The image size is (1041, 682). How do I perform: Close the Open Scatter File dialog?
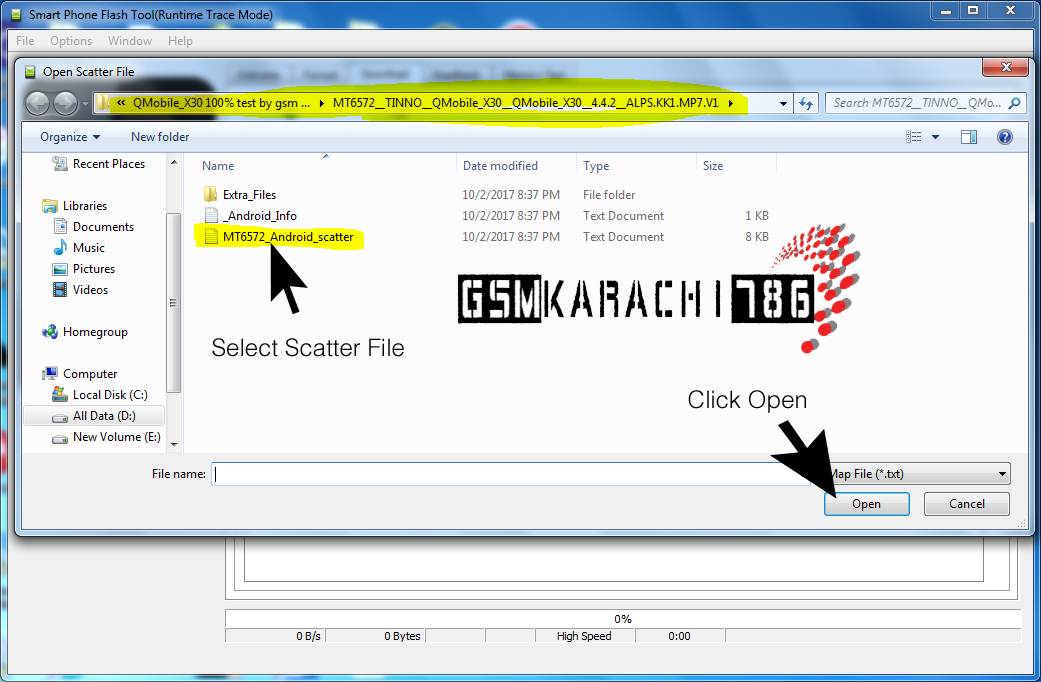click(x=1005, y=67)
